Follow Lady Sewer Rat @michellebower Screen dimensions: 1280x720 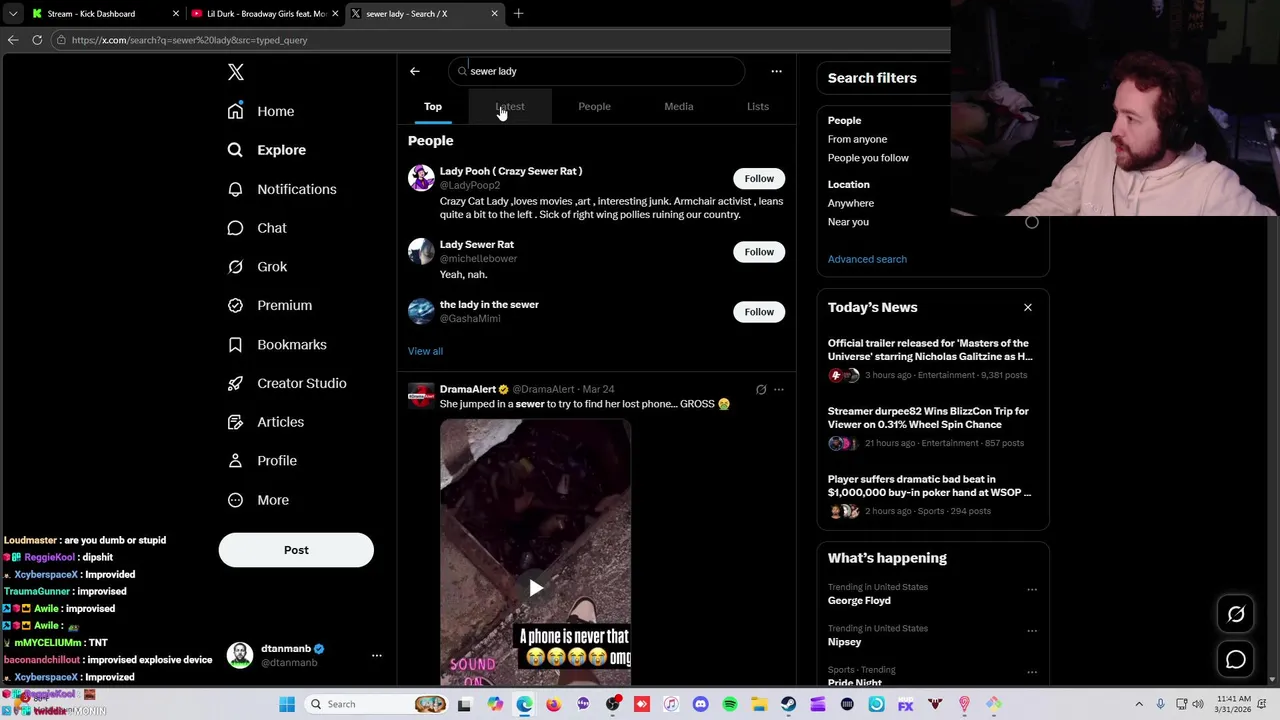click(x=759, y=252)
